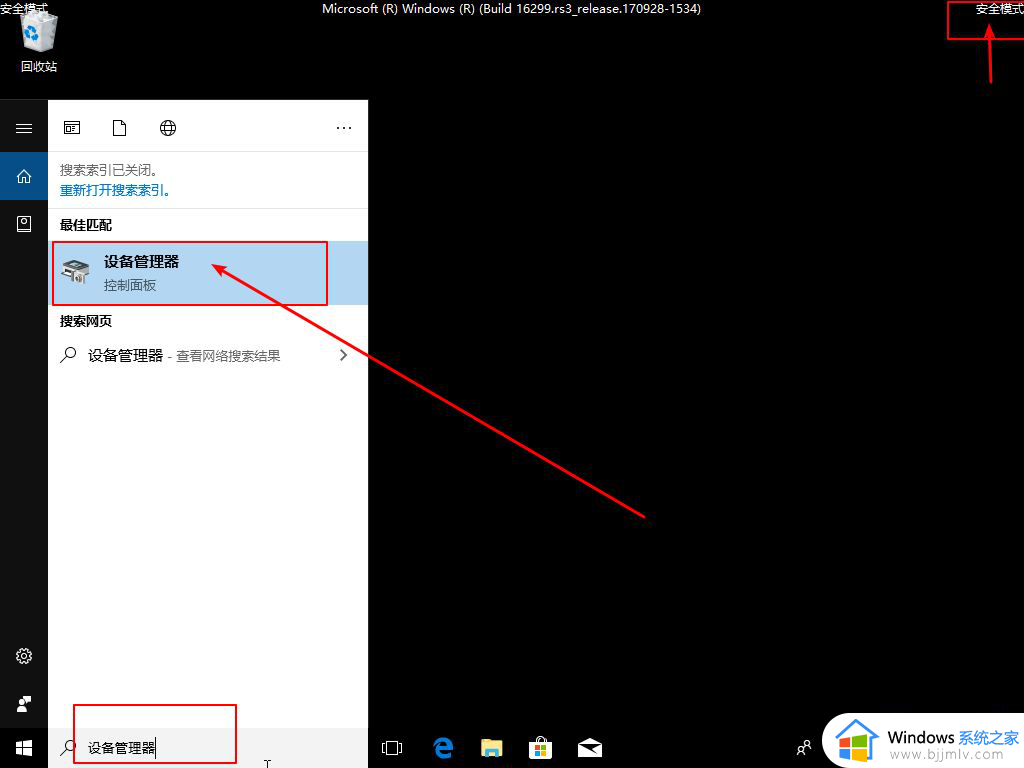This screenshot has width=1024, height=768.
Task: Click the taskbar search magnifier icon
Action: pos(67,748)
